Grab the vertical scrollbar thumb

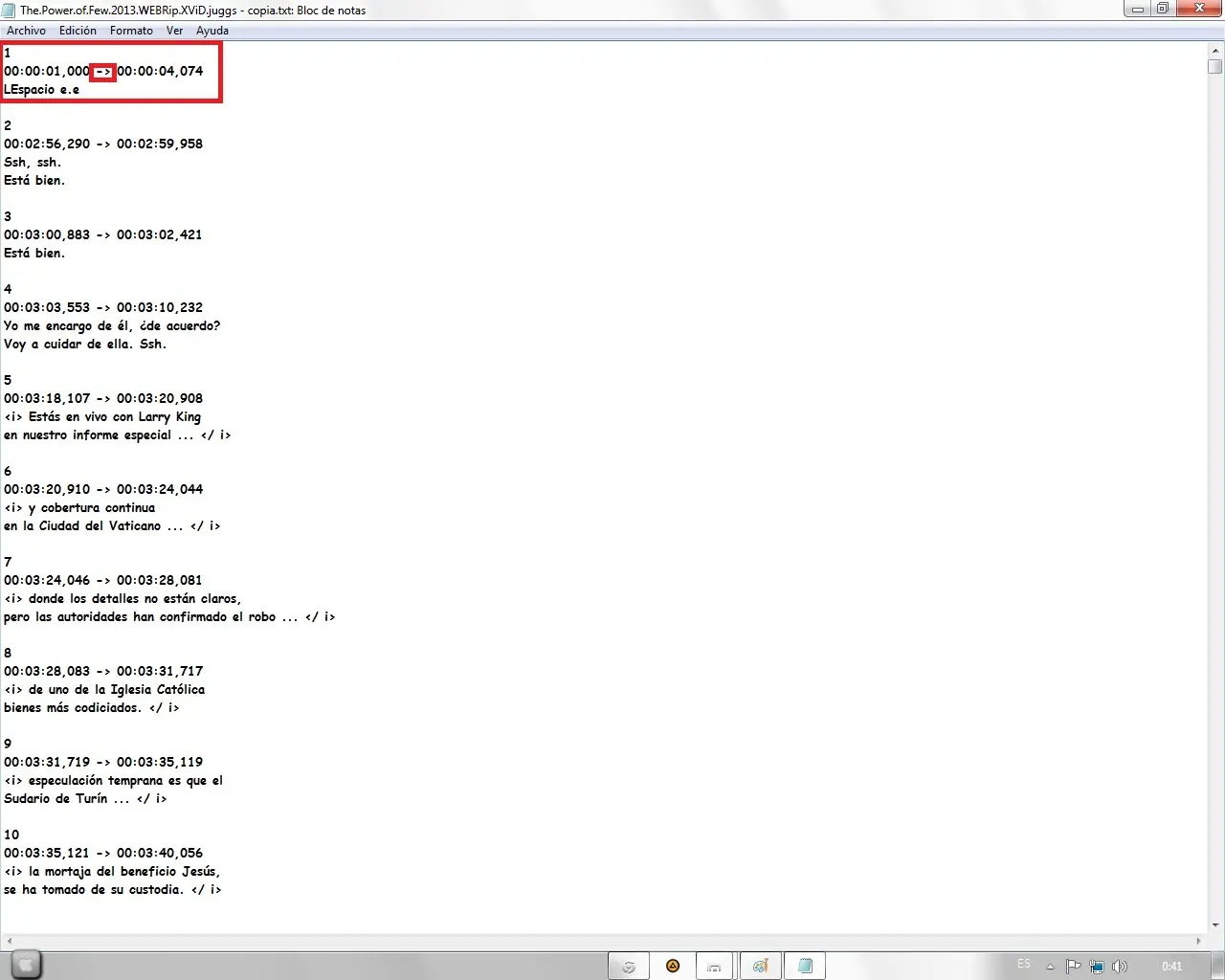click(x=1215, y=66)
